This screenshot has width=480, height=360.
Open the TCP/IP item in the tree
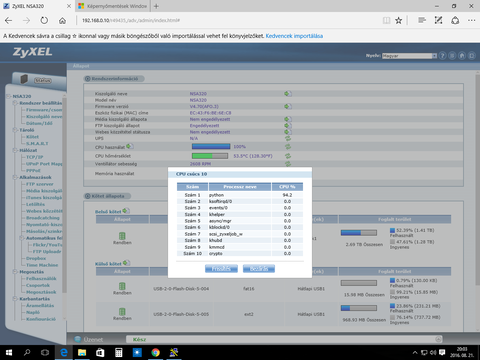click(x=34, y=157)
